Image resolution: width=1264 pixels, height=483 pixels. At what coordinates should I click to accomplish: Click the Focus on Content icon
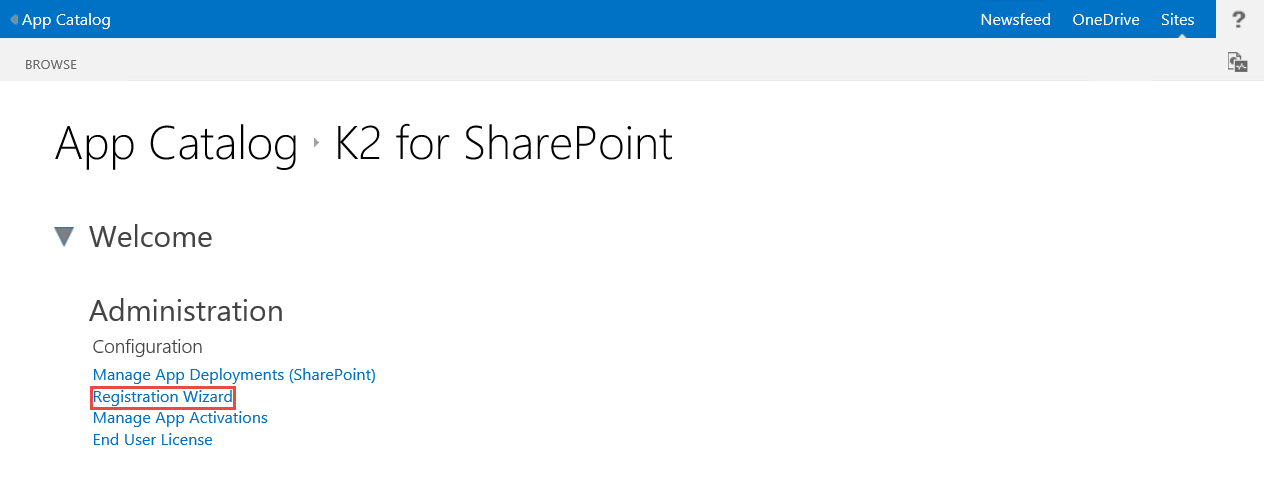click(x=1238, y=62)
